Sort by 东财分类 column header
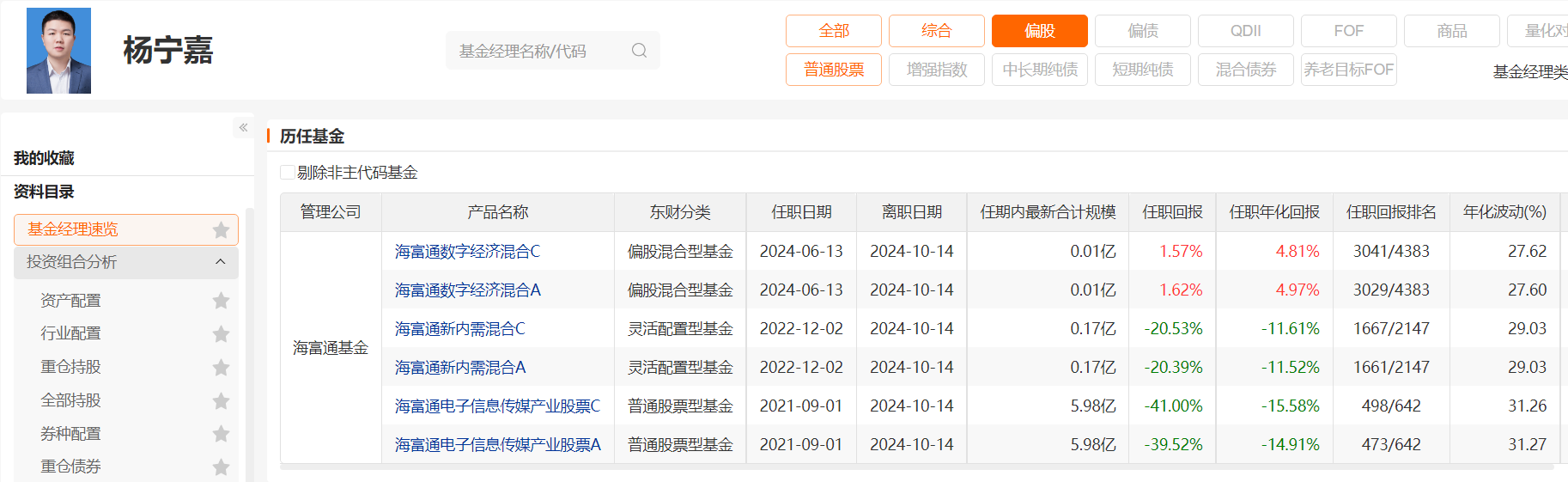The width and height of the screenshot is (1568, 482). coord(680,212)
